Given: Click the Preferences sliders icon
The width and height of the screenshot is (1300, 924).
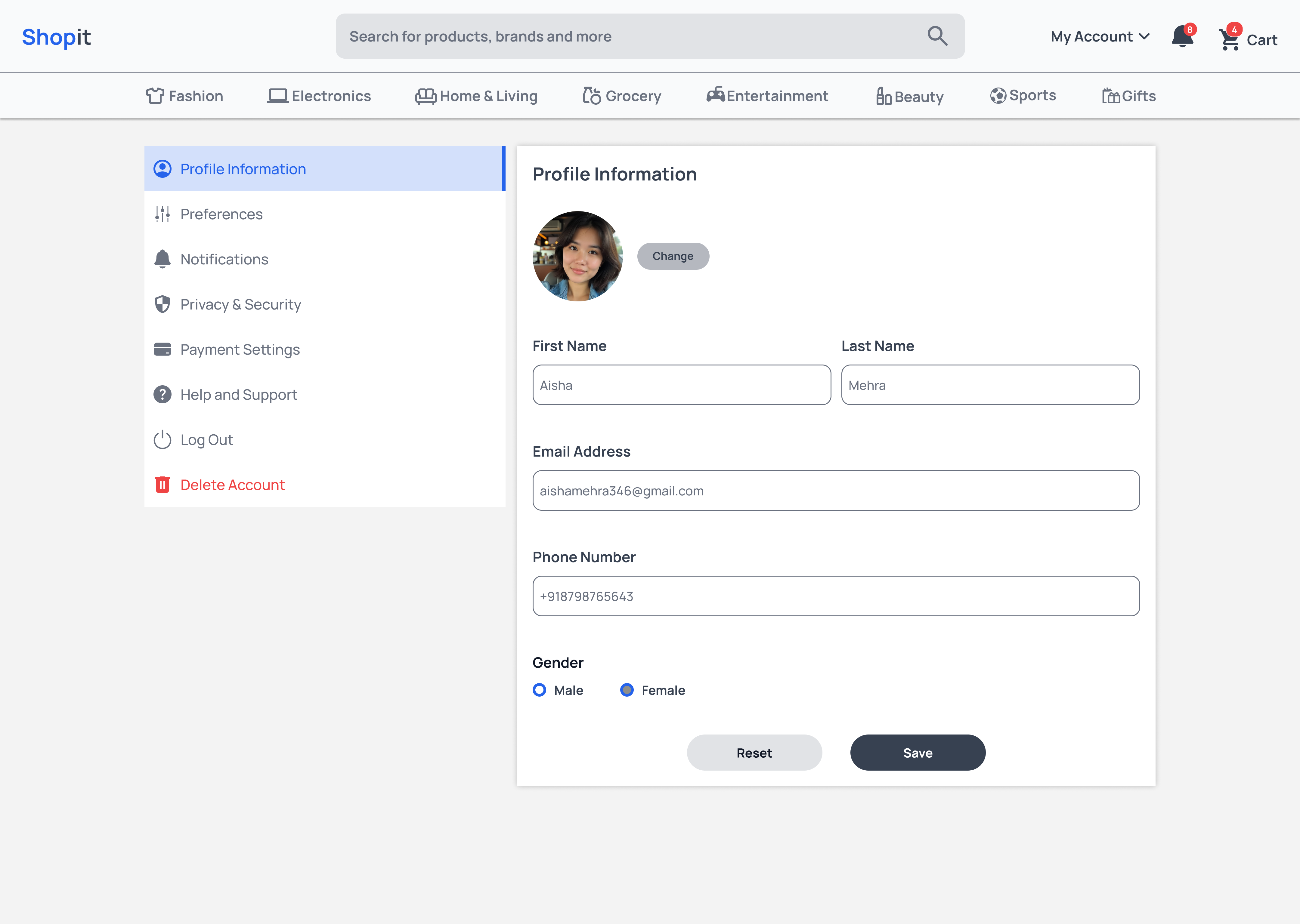Looking at the screenshot, I should coord(162,214).
